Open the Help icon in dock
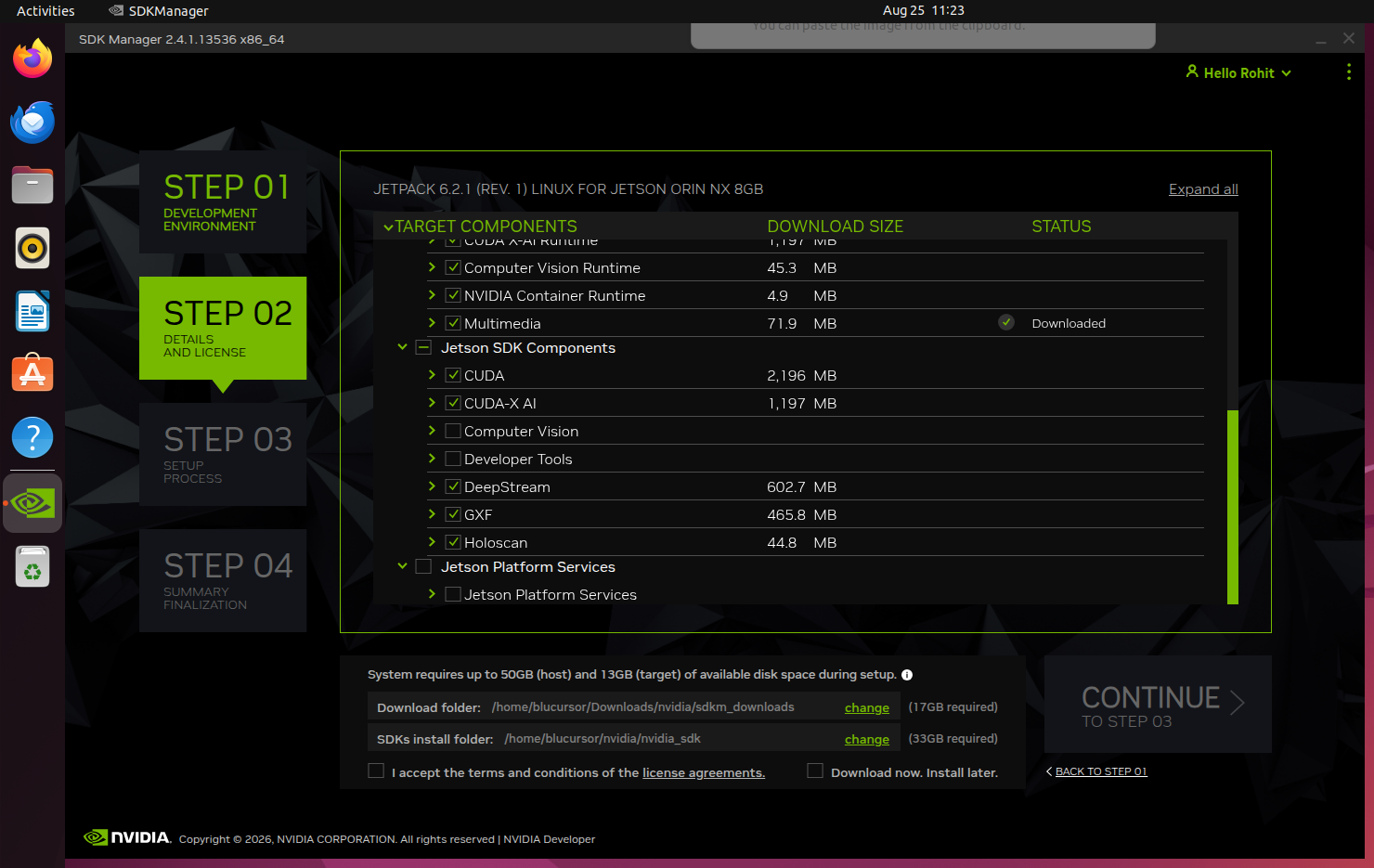 pyautogui.click(x=32, y=437)
